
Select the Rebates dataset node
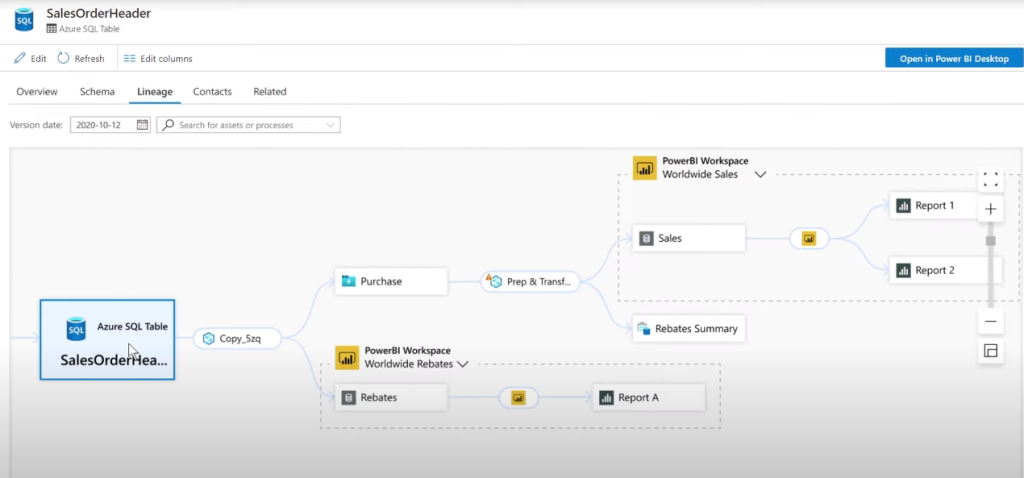(391, 397)
